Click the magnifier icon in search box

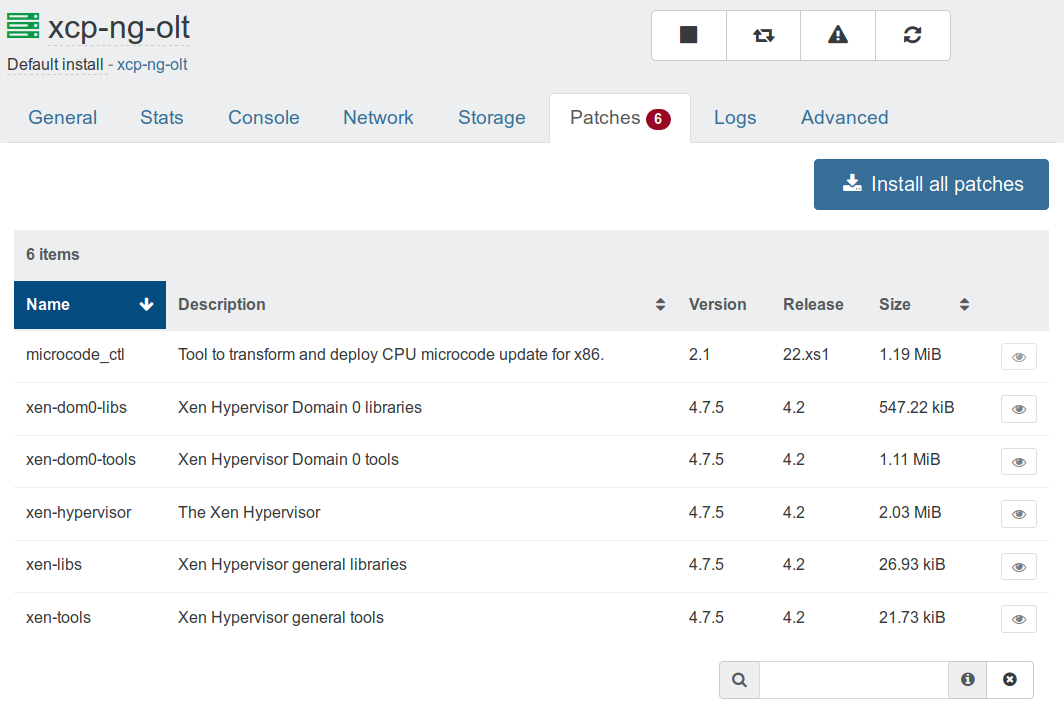tap(740, 680)
